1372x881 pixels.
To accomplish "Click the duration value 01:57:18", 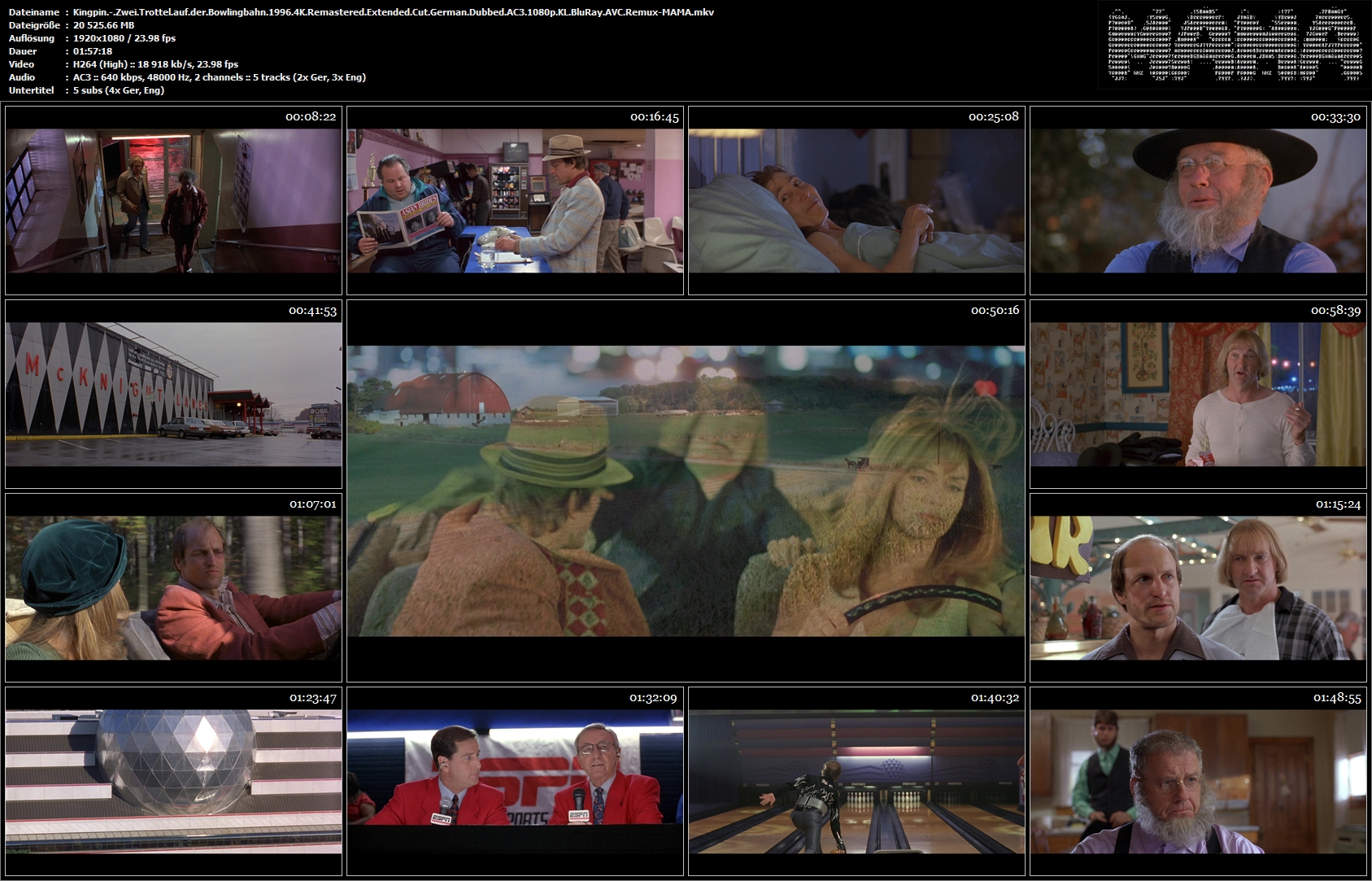I will 93,51.
